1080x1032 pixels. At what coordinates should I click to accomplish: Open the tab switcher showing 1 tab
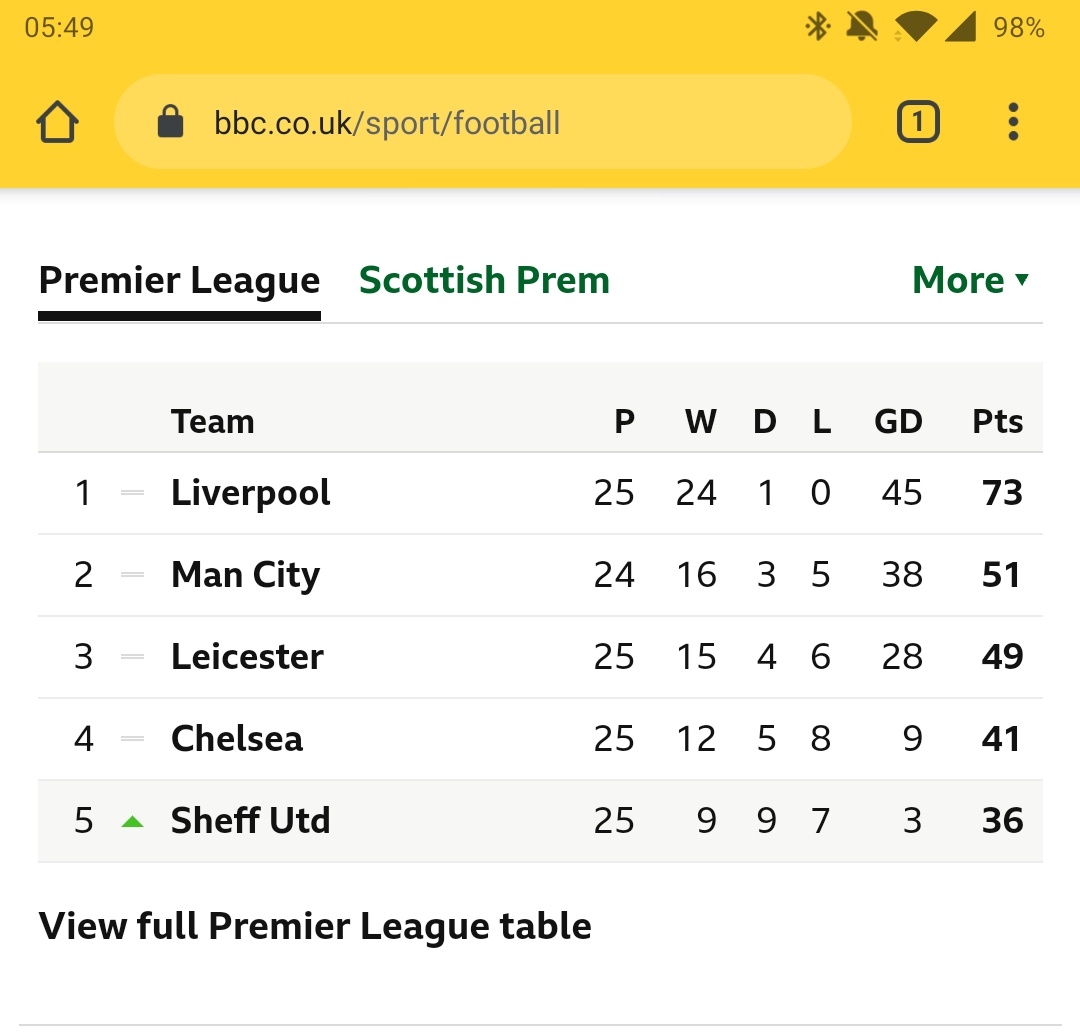point(917,123)
